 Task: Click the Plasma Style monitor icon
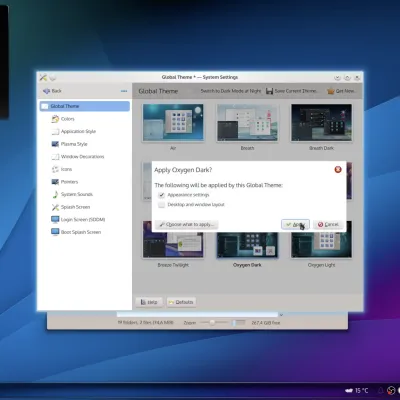coord(55,144)
